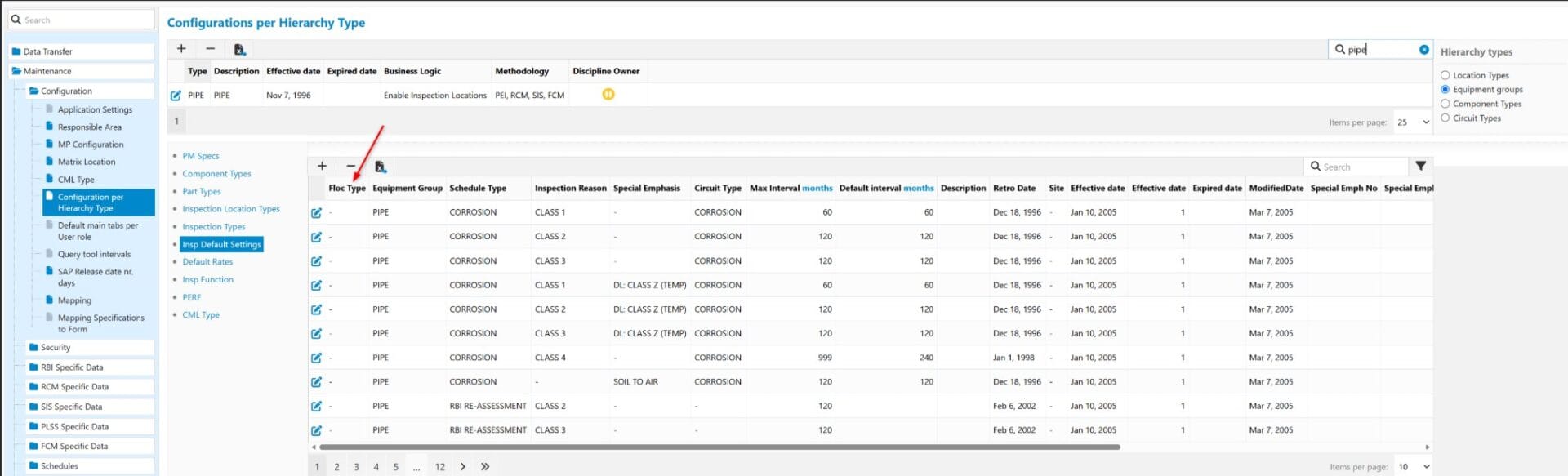Export the top hierarchy type grid
This screenshot has height=476, width=1568.
(239, 50)
